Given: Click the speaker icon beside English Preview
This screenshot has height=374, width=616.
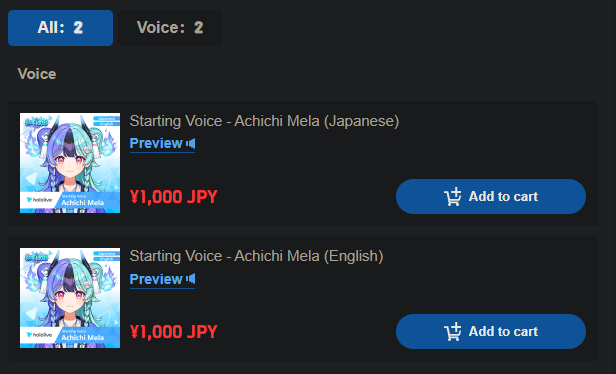Looking at the screenshot, I should 191,279.
